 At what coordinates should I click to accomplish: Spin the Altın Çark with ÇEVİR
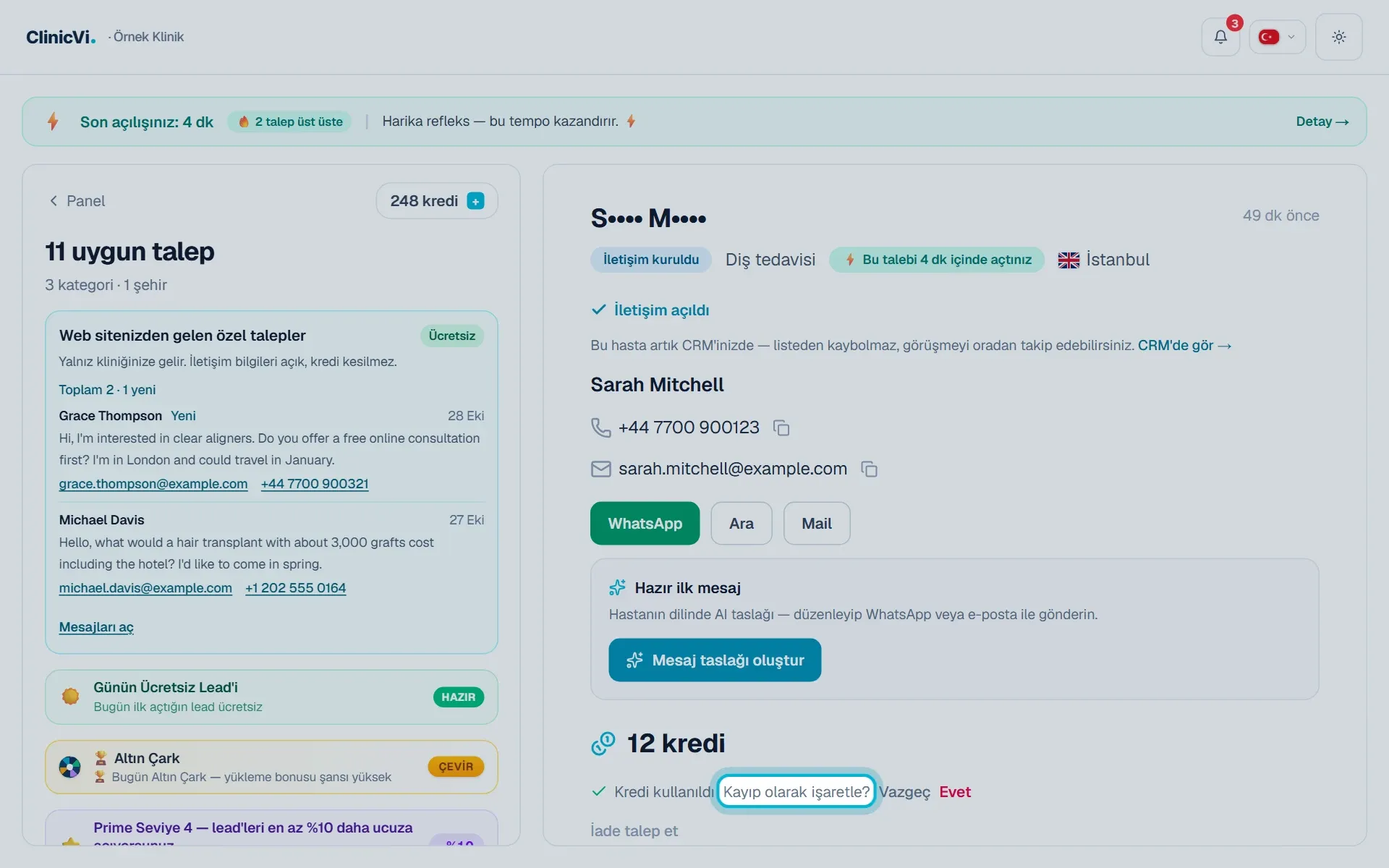coord(456,767)
